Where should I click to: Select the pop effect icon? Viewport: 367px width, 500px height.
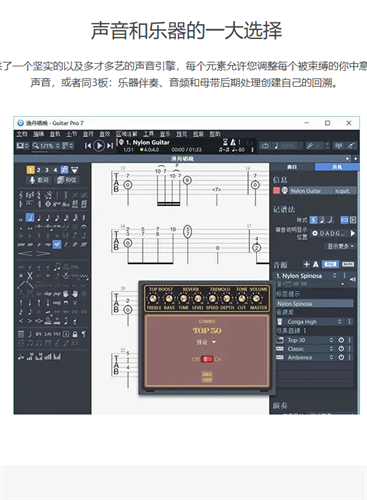pyautogui.click(x=57, y=294)
